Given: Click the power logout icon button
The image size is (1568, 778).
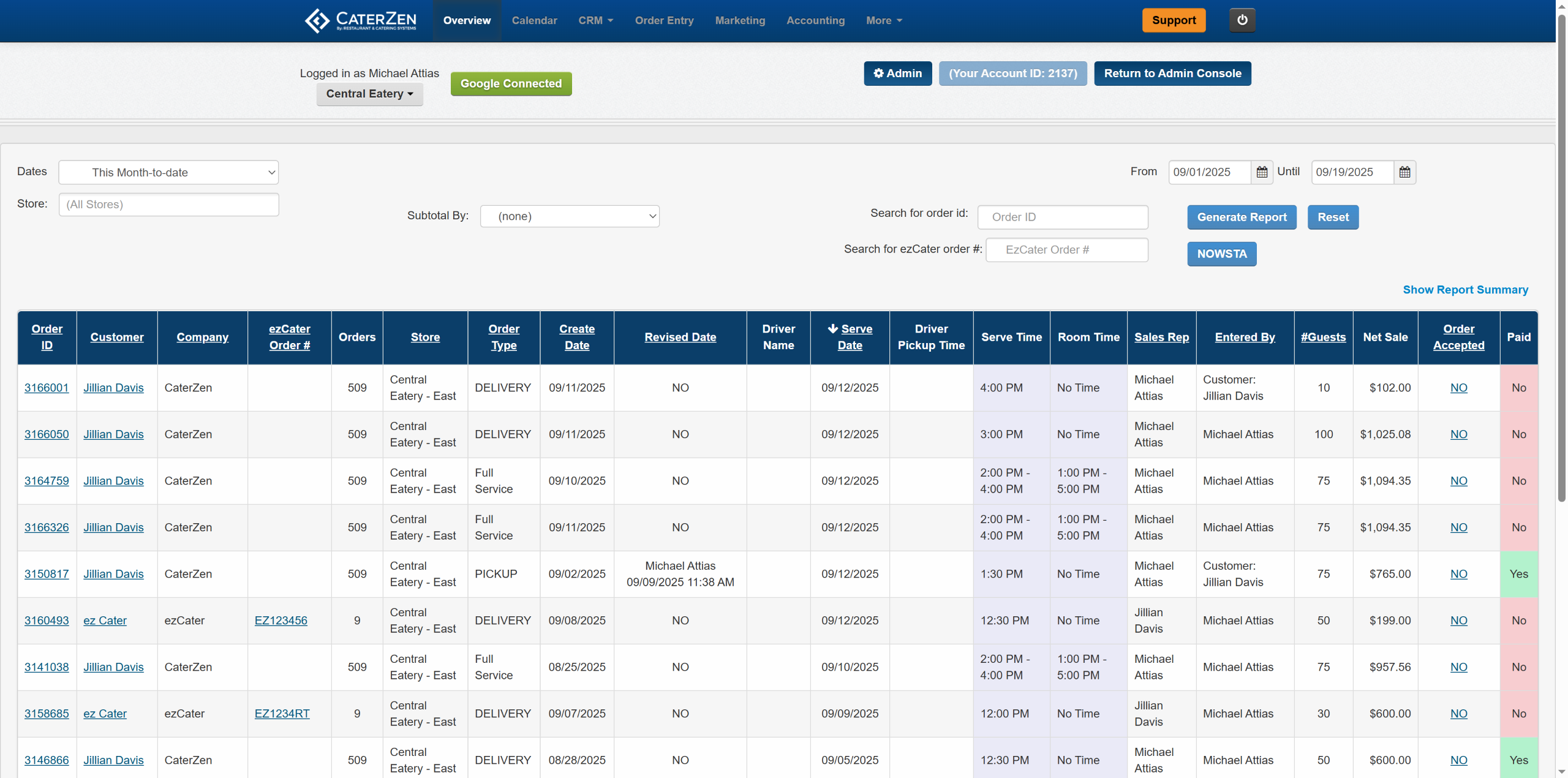Looking at the screenshot, I should pos(1242,20).
